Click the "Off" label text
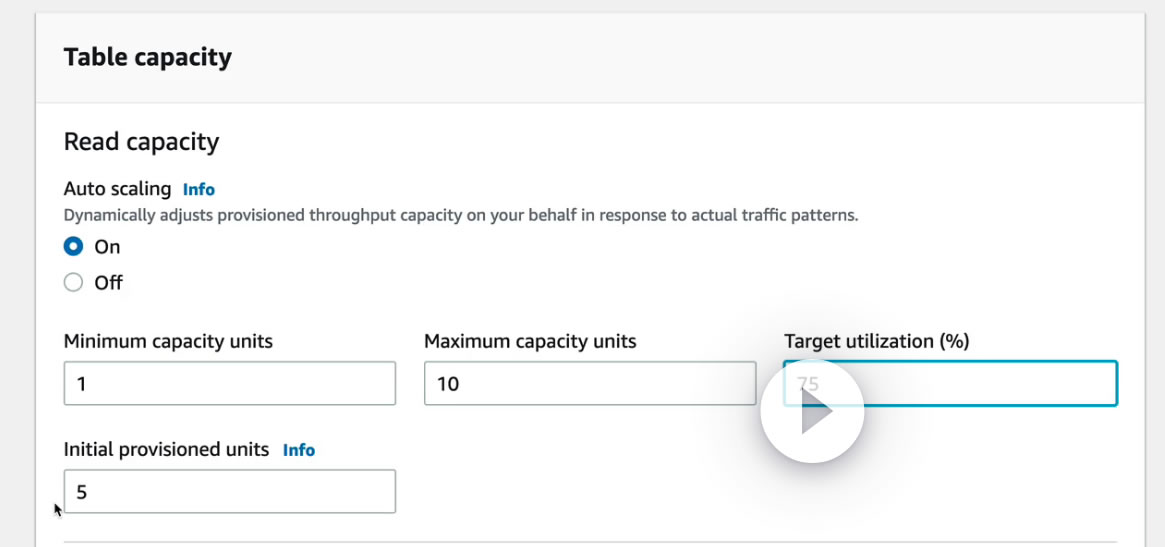The height and width of the screenshot is (547, 1165). (x=108, y=283)
